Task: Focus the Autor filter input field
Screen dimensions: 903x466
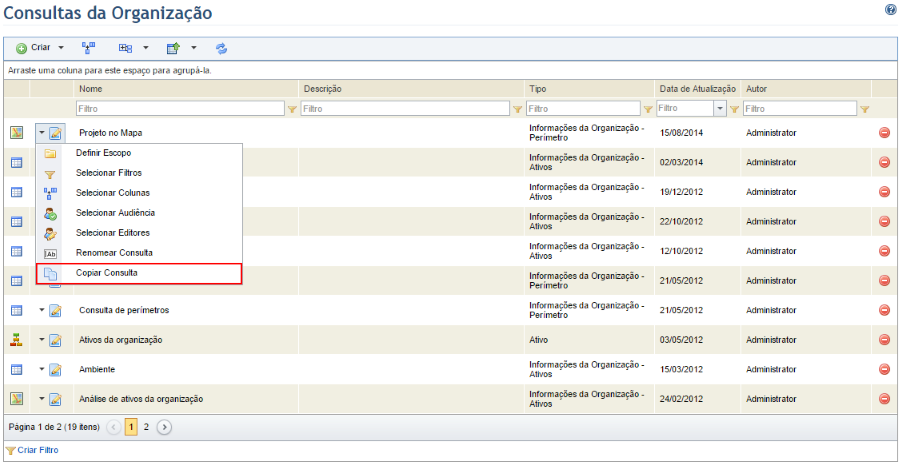Action: 800,108
